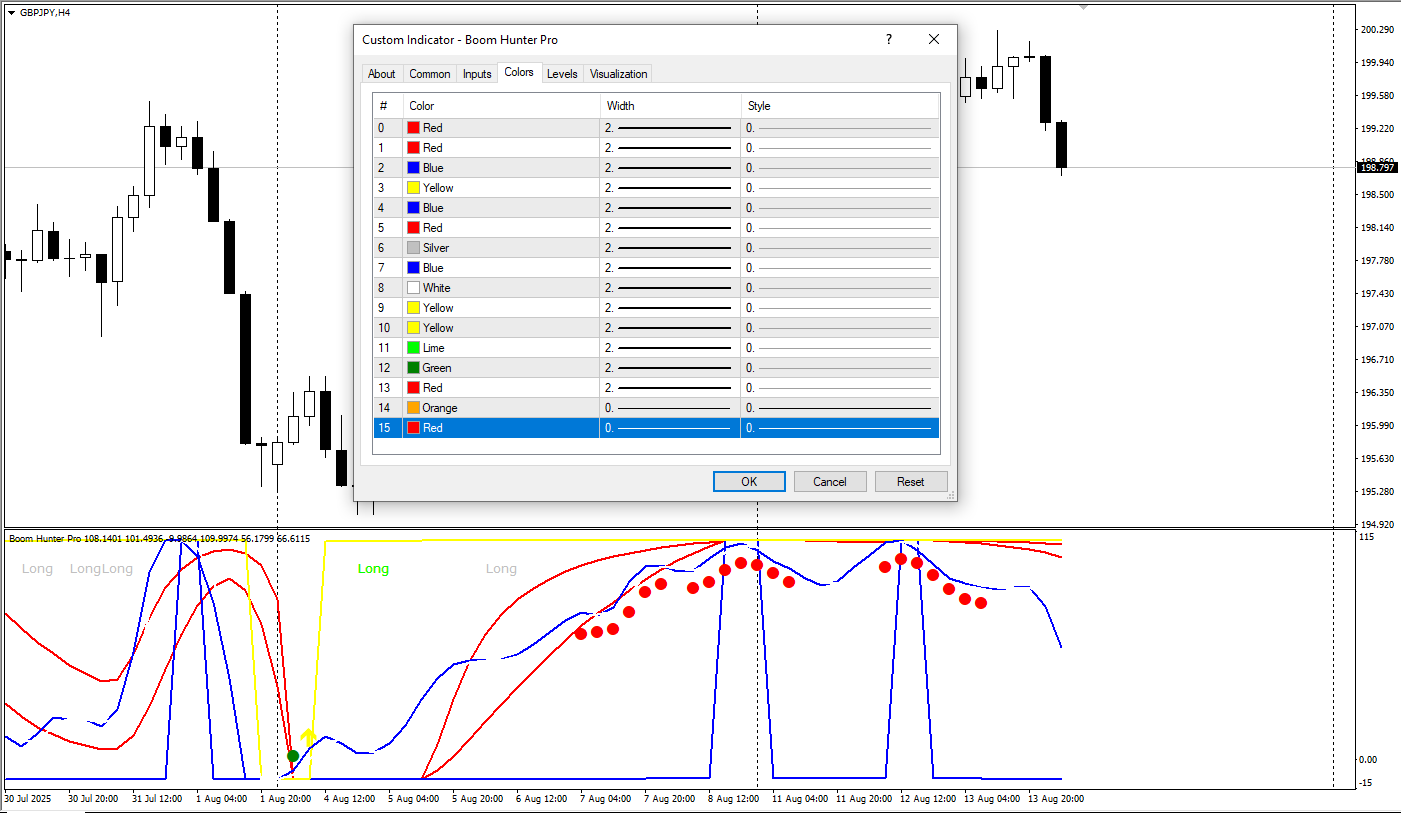Select the Red swatch in row 5

click(x=413, y=228)
